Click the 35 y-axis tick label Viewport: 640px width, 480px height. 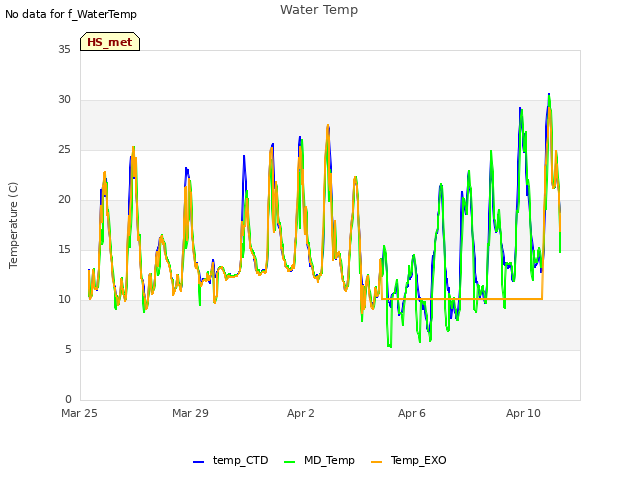tap(64, 49)
